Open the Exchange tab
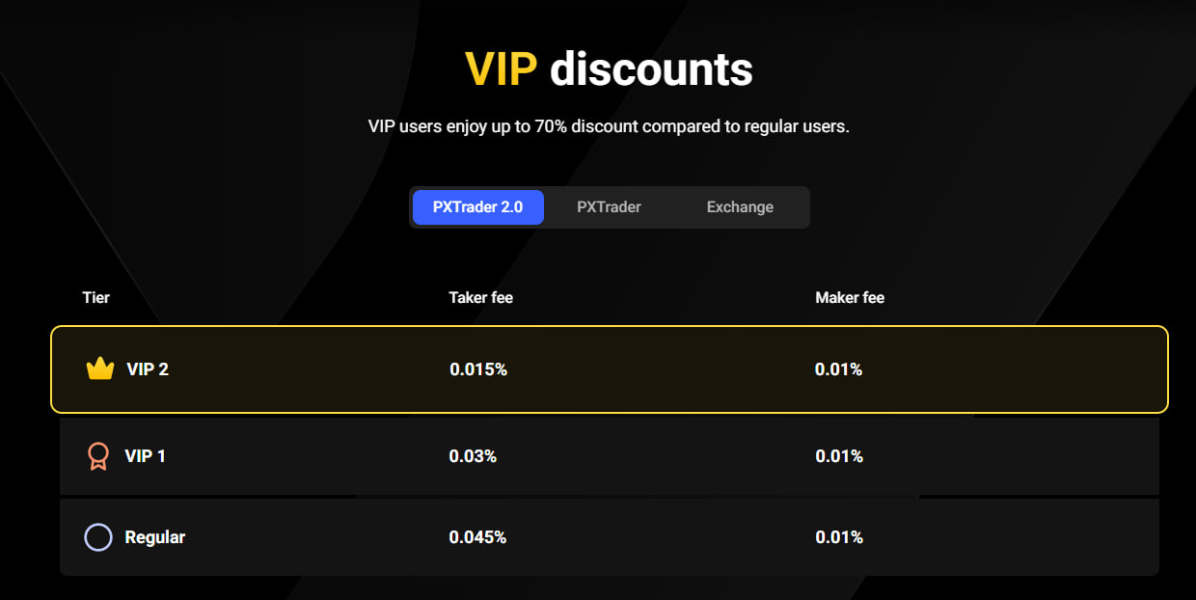Image resolution: width=1196 pixels, height=600 pixels. pyautogui.click(x=740, y=207)
